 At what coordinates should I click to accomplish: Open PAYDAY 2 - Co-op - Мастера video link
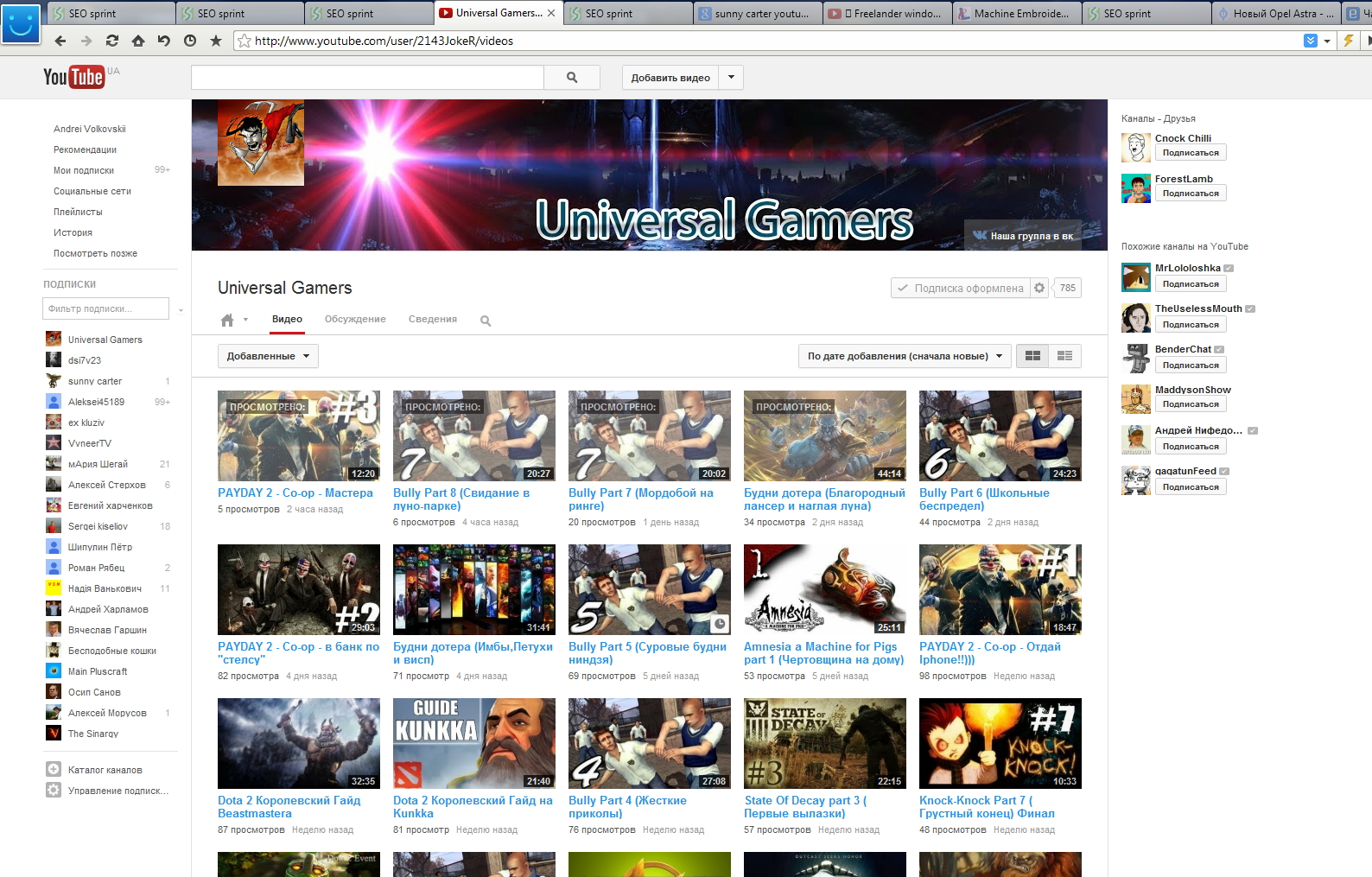pos(295,493)
